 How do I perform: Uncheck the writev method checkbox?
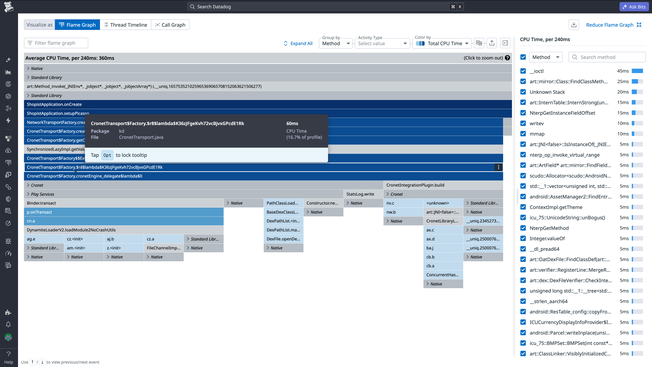523,123
